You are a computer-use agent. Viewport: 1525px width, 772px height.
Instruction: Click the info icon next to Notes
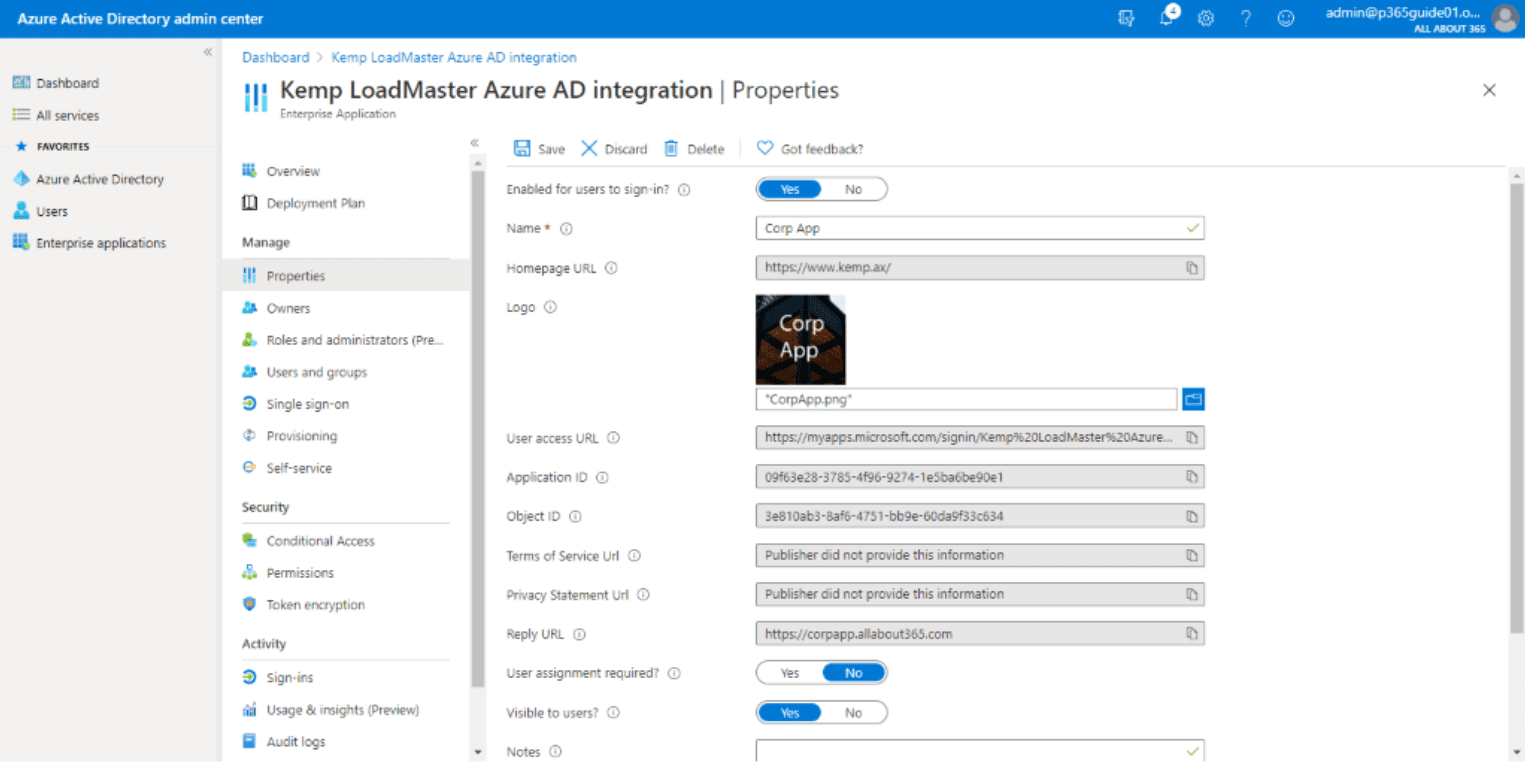[x=556, y=752]
